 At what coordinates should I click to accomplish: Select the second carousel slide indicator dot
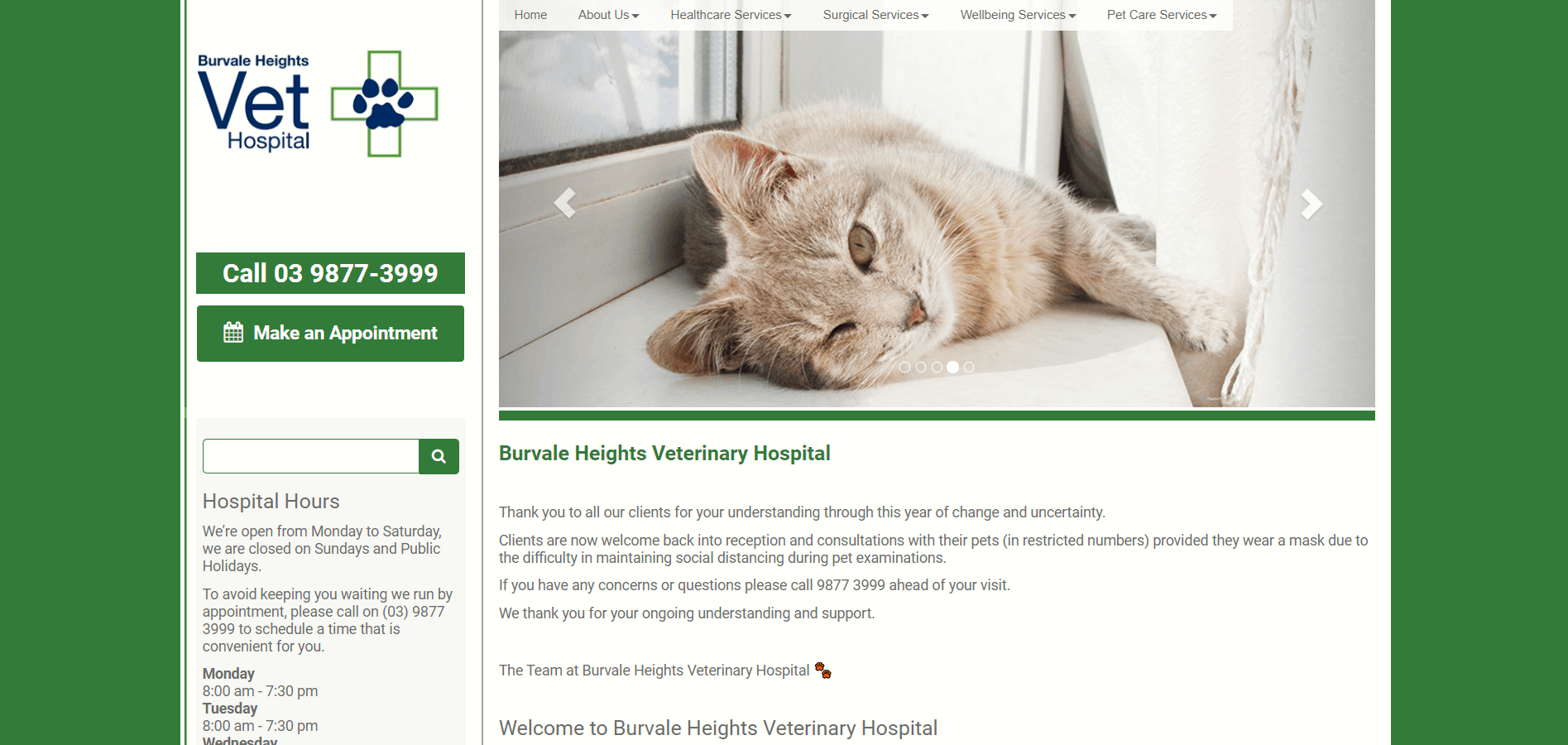(921, 368)
